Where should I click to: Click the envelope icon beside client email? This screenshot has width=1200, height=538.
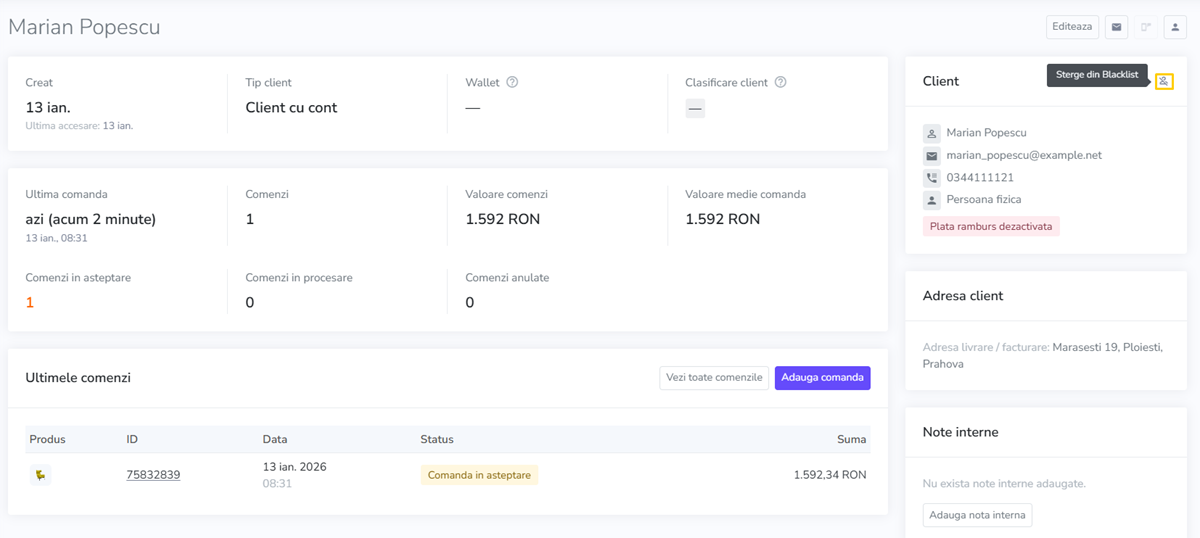[x=932, y=156]
